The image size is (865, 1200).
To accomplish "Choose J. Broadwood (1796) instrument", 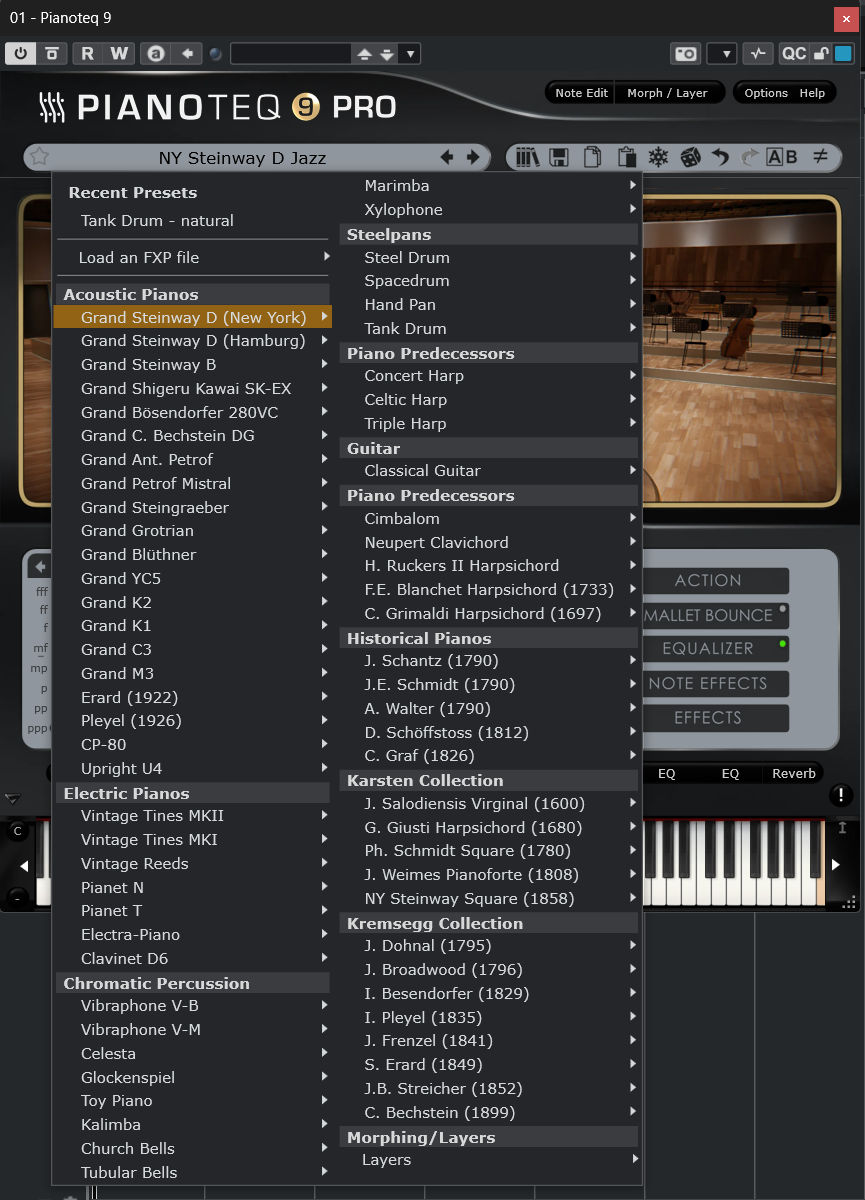I will click(489, 970).
